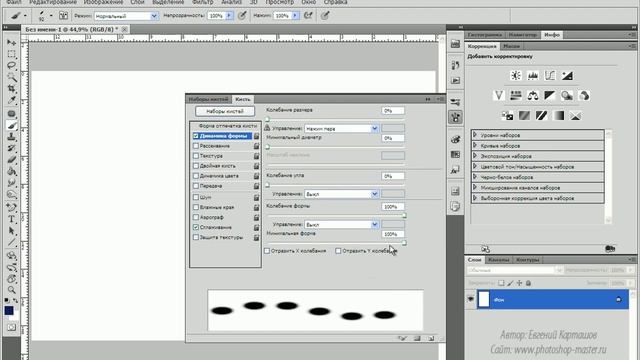640x360 pixels.
Task: Expand Черно-белое наборов presets
Action: coord(475,177)
